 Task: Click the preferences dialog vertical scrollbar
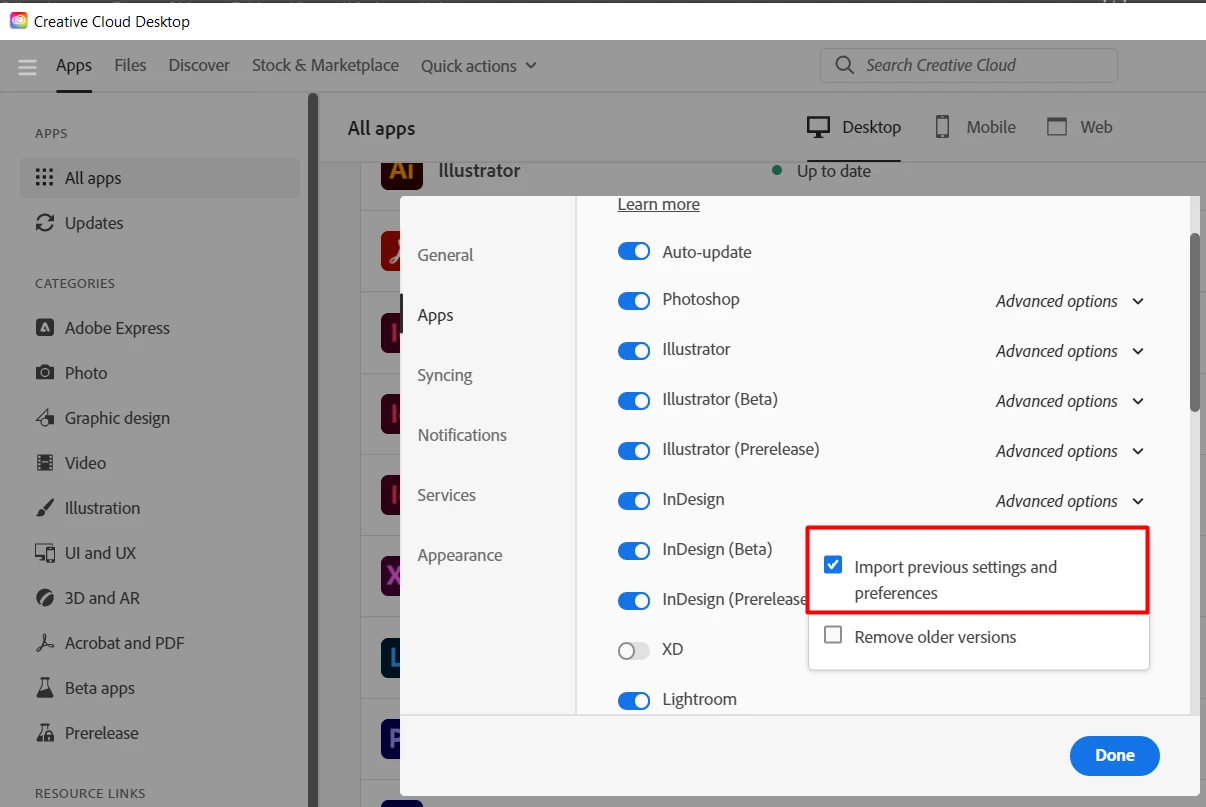(x=1194, y=322)
